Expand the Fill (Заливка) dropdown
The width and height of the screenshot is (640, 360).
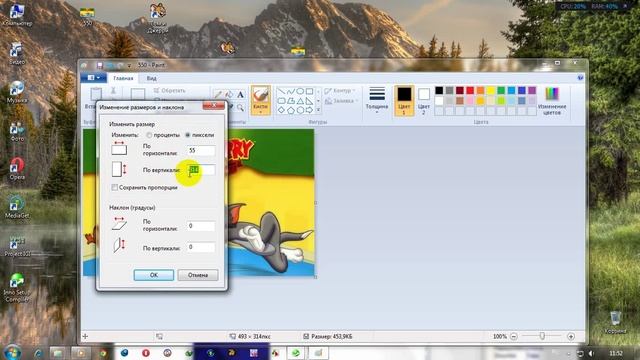pos(341,101)
